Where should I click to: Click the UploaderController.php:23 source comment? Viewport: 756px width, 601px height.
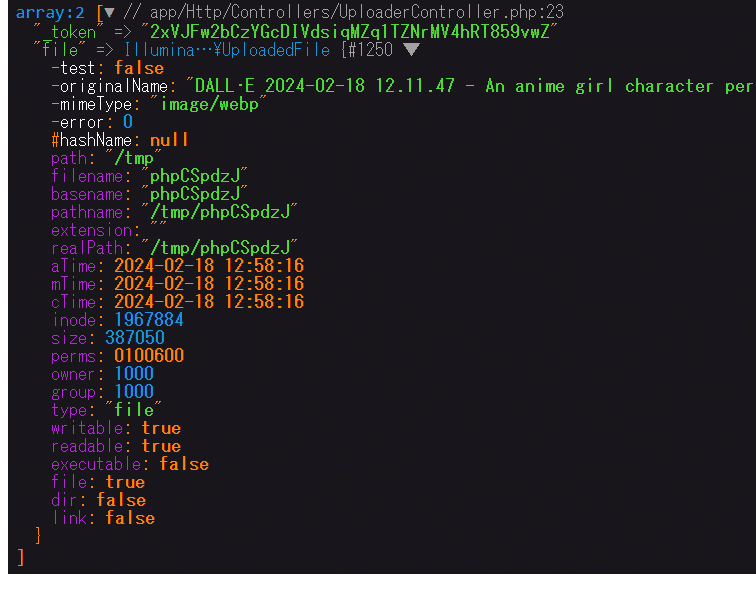(x=343, y=13)
